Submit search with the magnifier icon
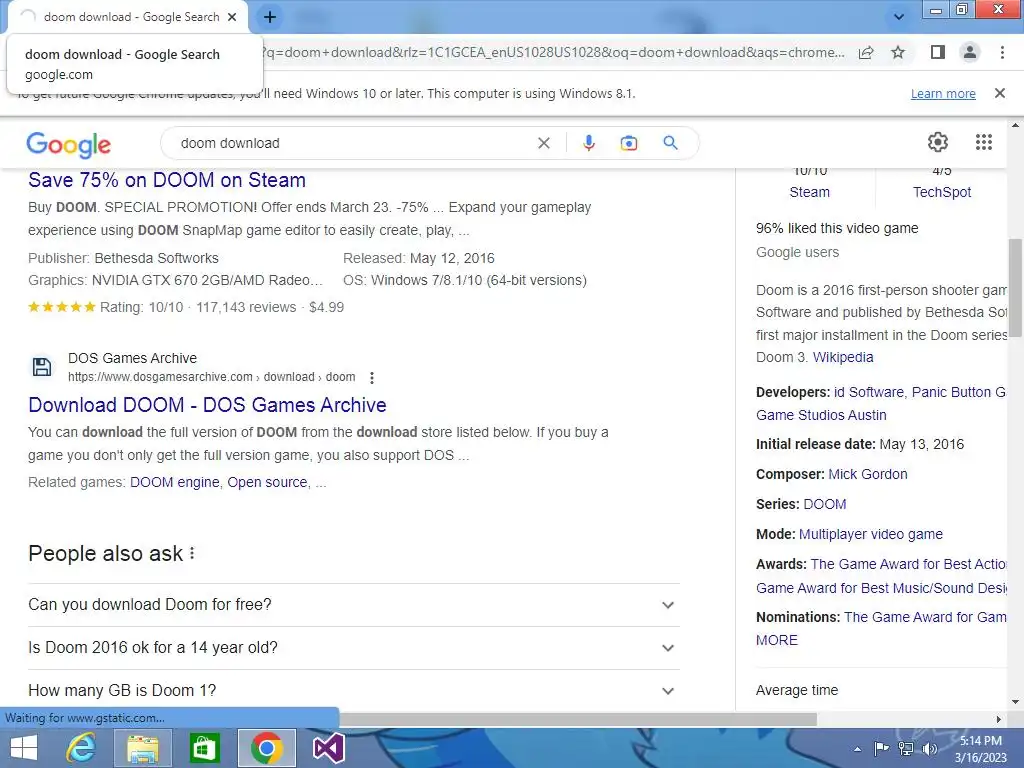The height and width of the screenshot is (768, 1024). coord(670,142)
